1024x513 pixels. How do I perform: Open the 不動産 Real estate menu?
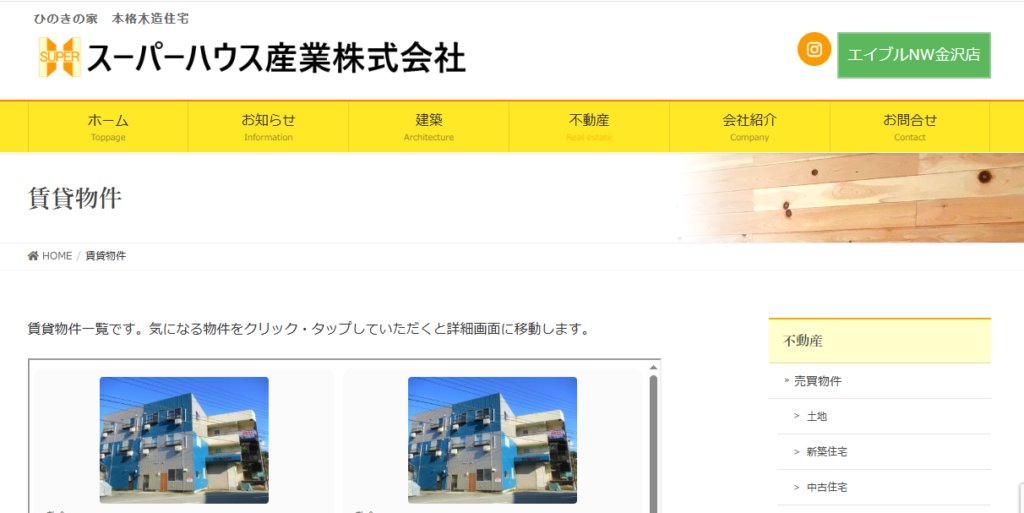589,126
